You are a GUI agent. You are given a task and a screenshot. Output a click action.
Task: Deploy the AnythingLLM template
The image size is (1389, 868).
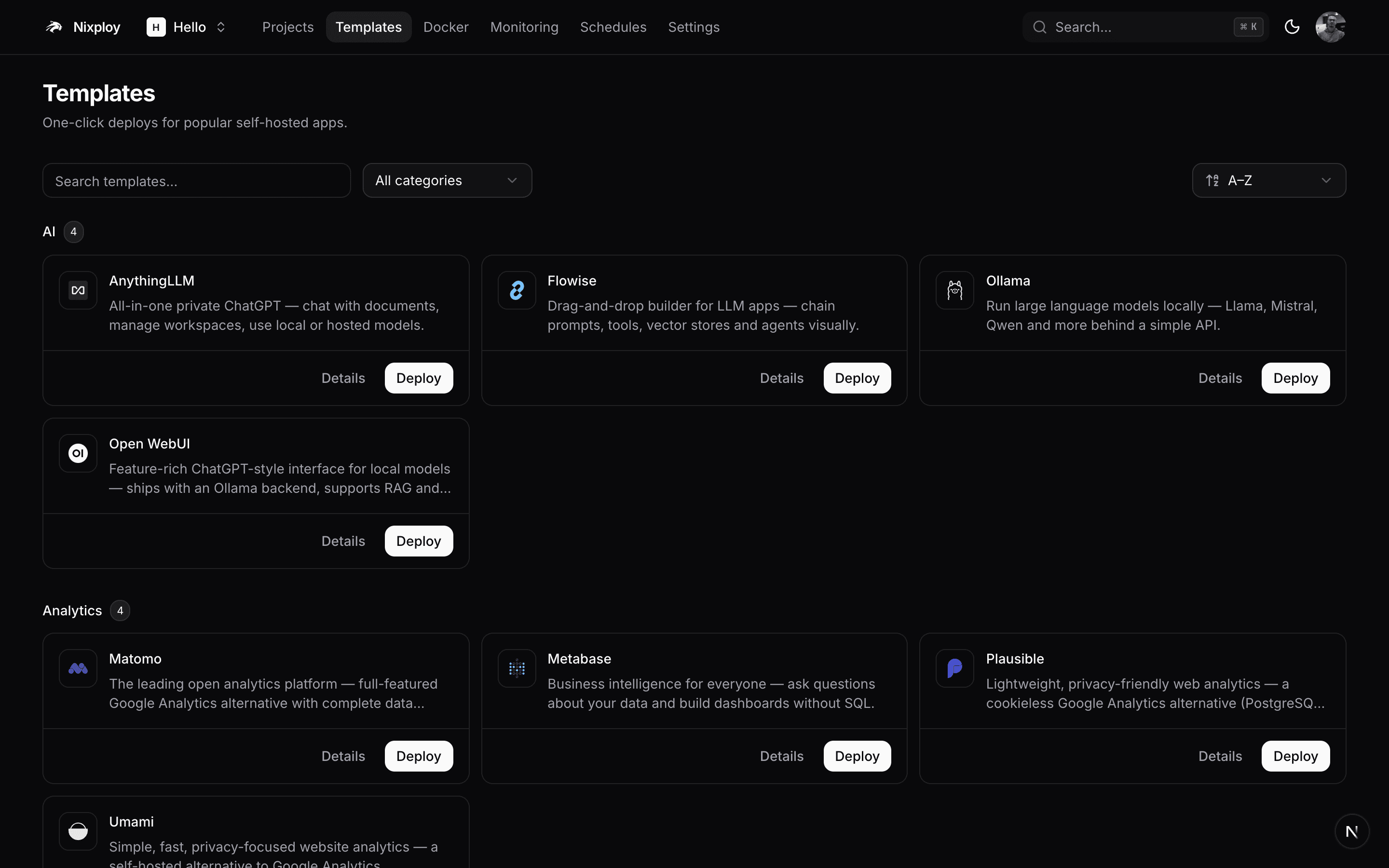point(419,379)
